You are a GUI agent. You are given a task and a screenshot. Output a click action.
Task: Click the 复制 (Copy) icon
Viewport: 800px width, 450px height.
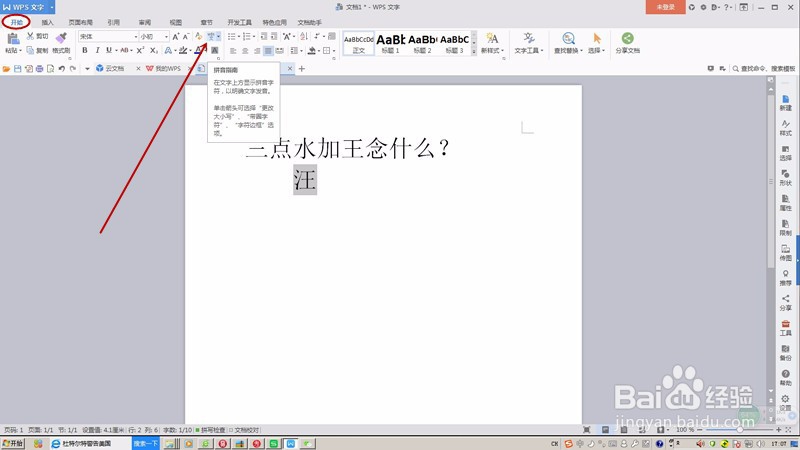tap(30, 51)
